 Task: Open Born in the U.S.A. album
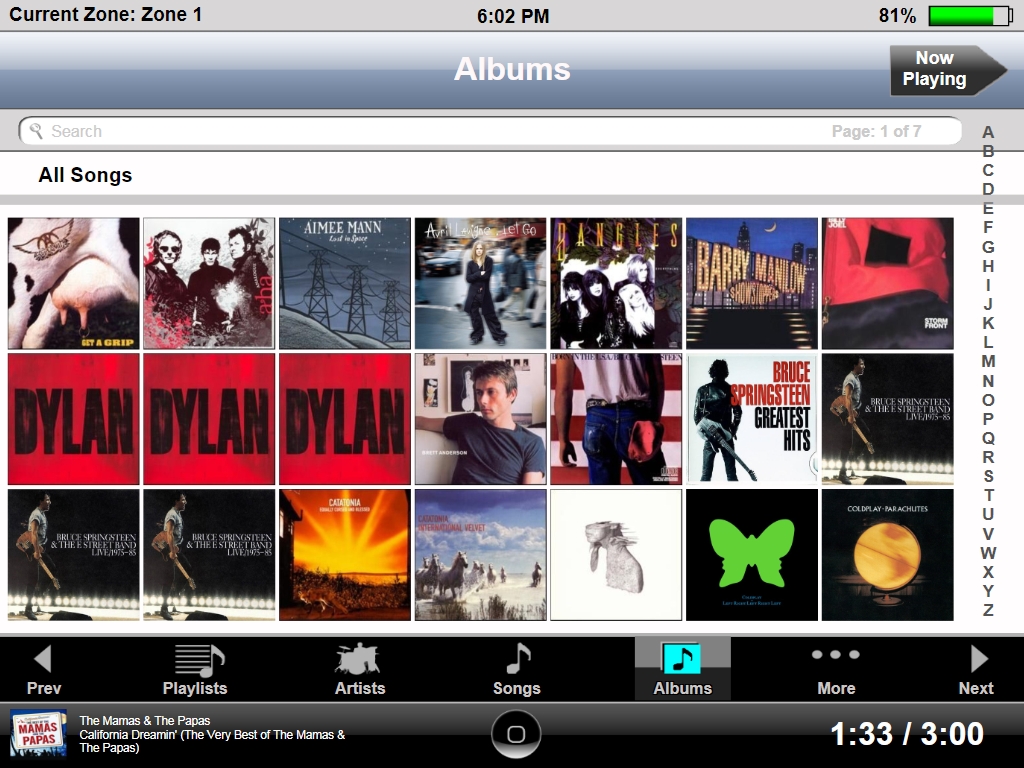point(616,419)
